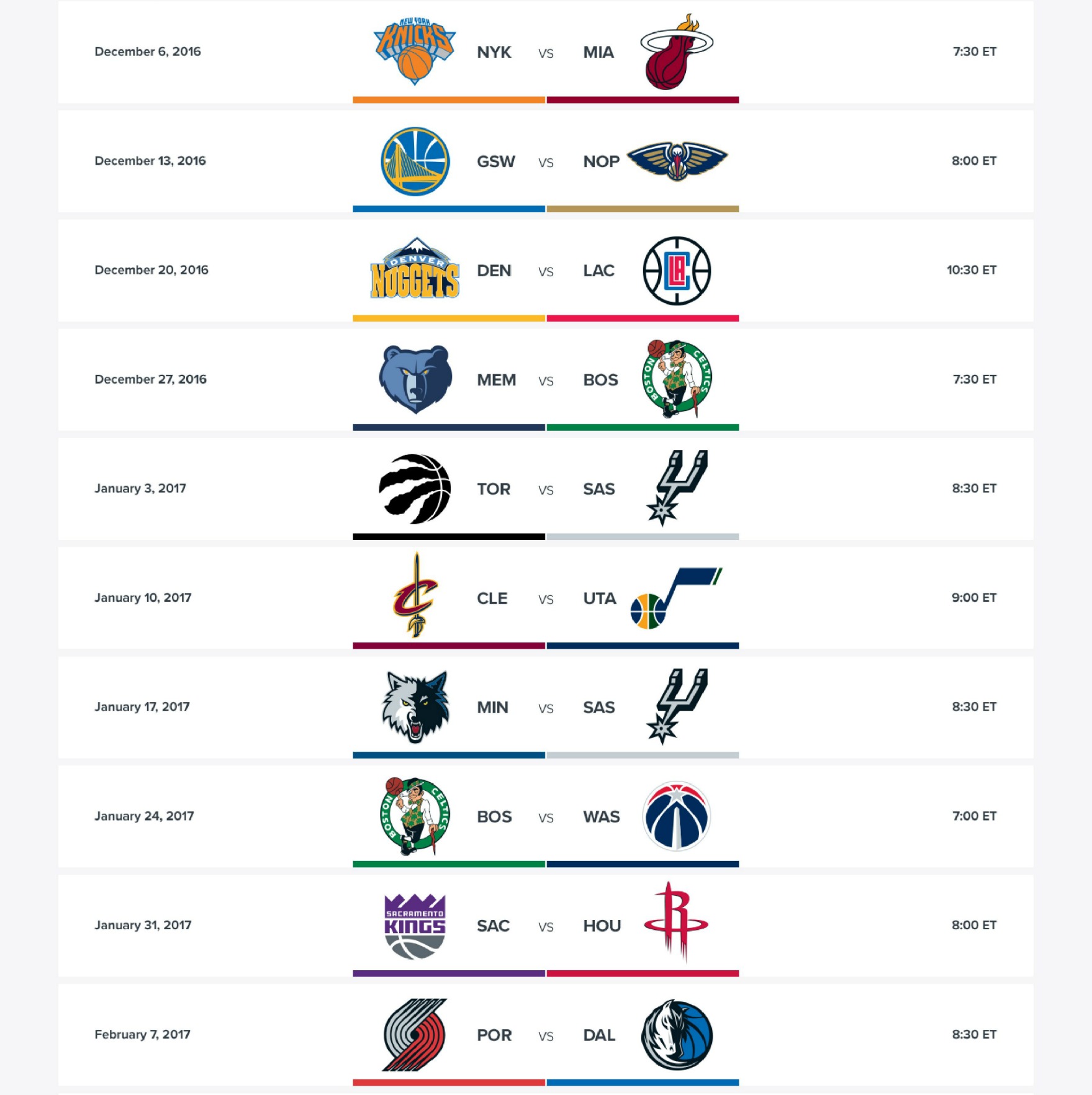
Task: Click the Sacramento Kings logo
Action: pyautogui.click(x=415, y=926)
